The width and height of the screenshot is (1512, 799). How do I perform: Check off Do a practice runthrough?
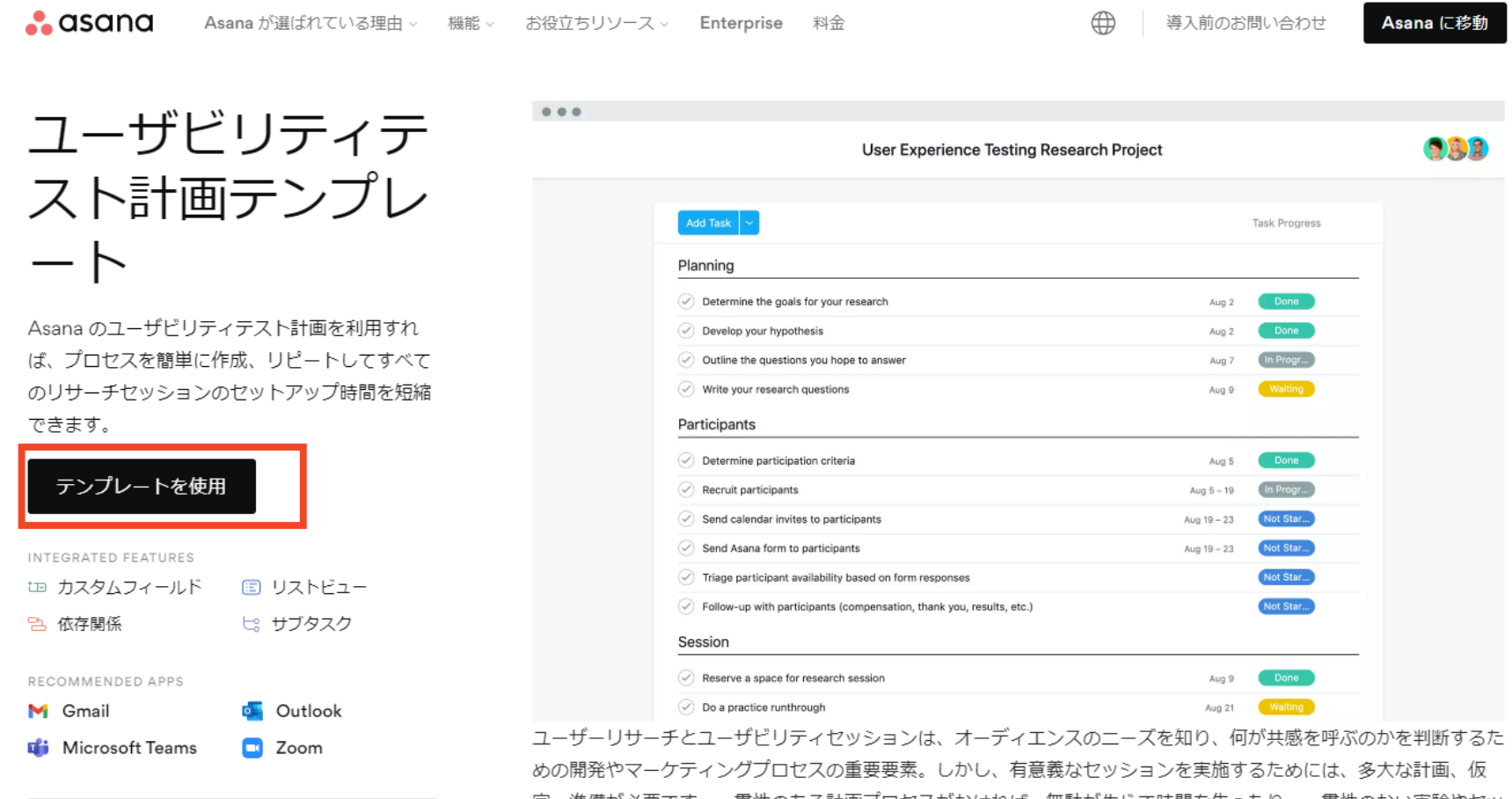tap(686, 707)
